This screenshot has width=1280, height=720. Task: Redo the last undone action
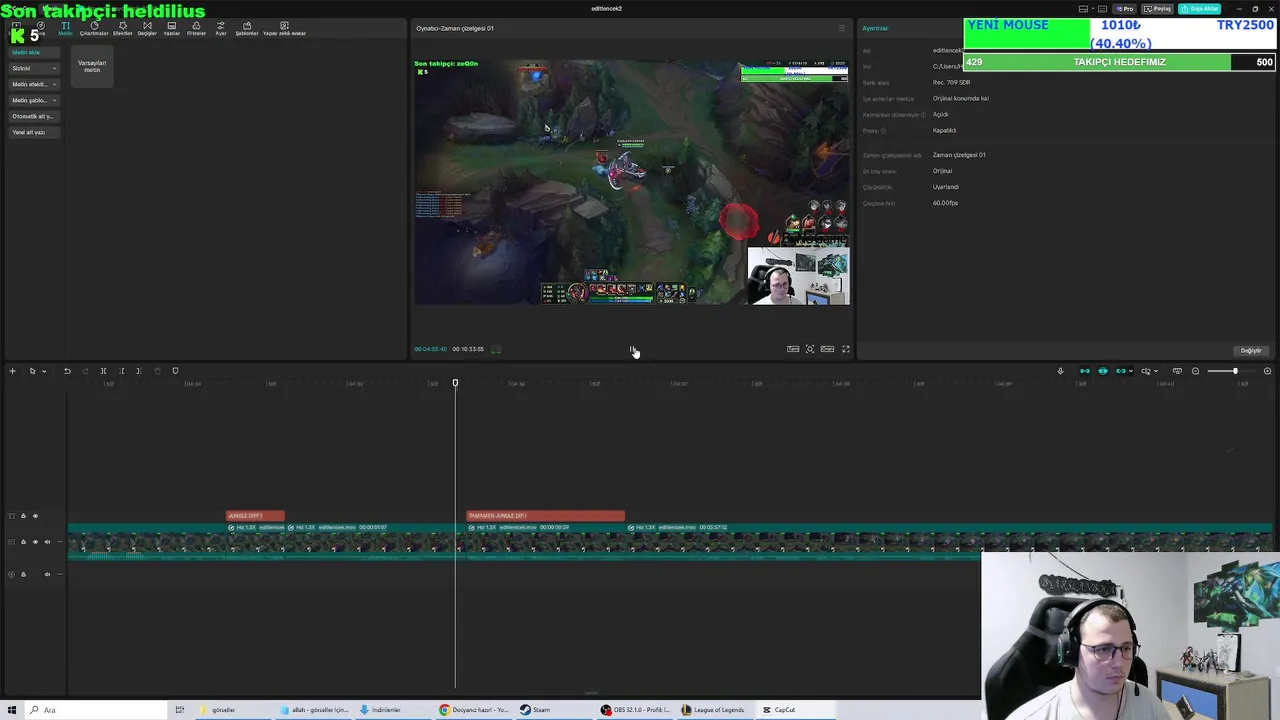tap(85, 371)
